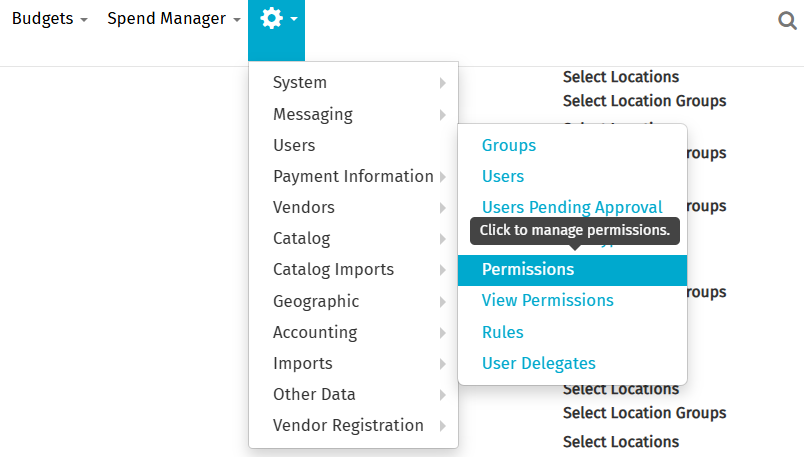Click the settings gear icon
Image resolution: width=804 pixels, height=457 pixels.
pos(272,19)
